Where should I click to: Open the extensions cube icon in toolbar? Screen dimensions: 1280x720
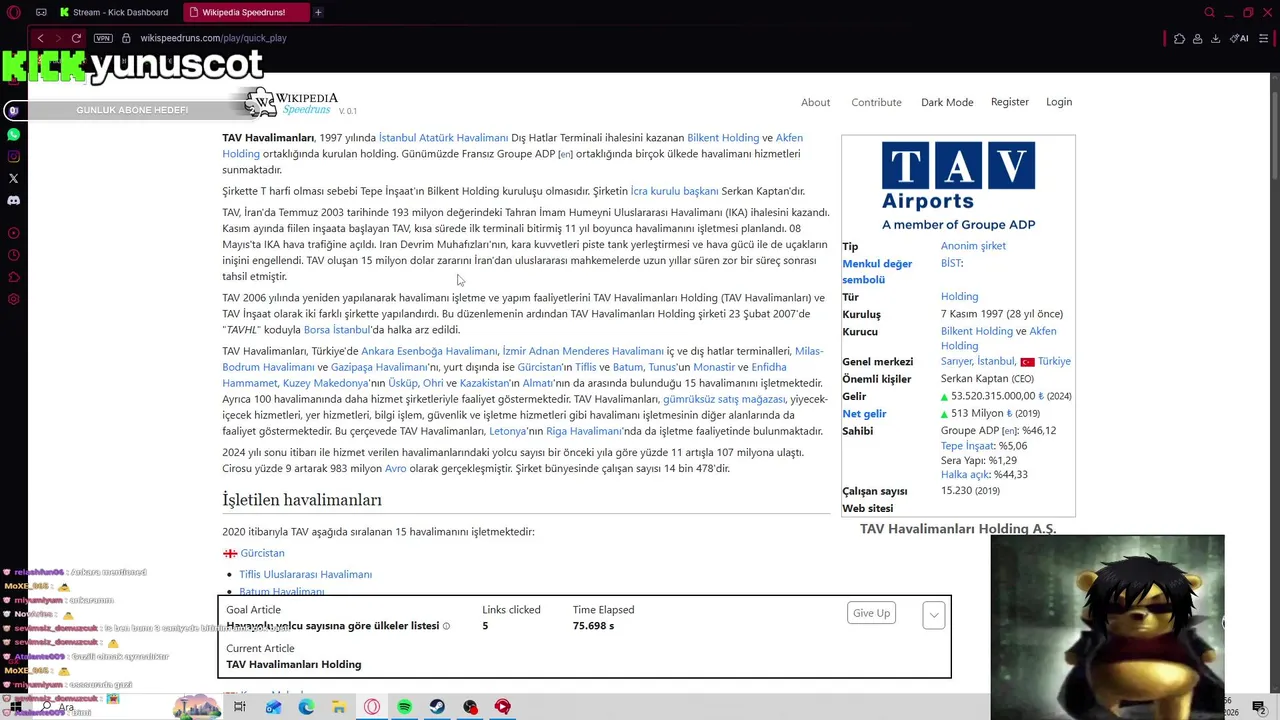1179,38
